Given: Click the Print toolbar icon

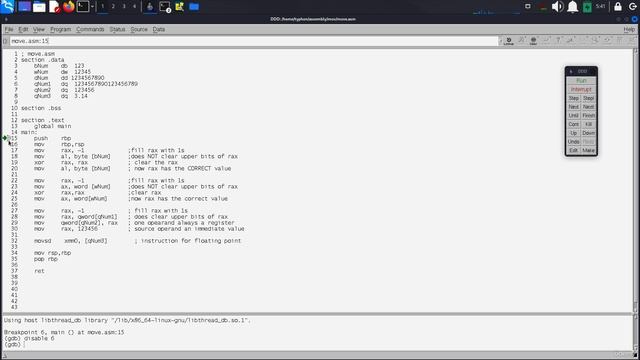Looking at the screenshot, I should click(558, 40).
